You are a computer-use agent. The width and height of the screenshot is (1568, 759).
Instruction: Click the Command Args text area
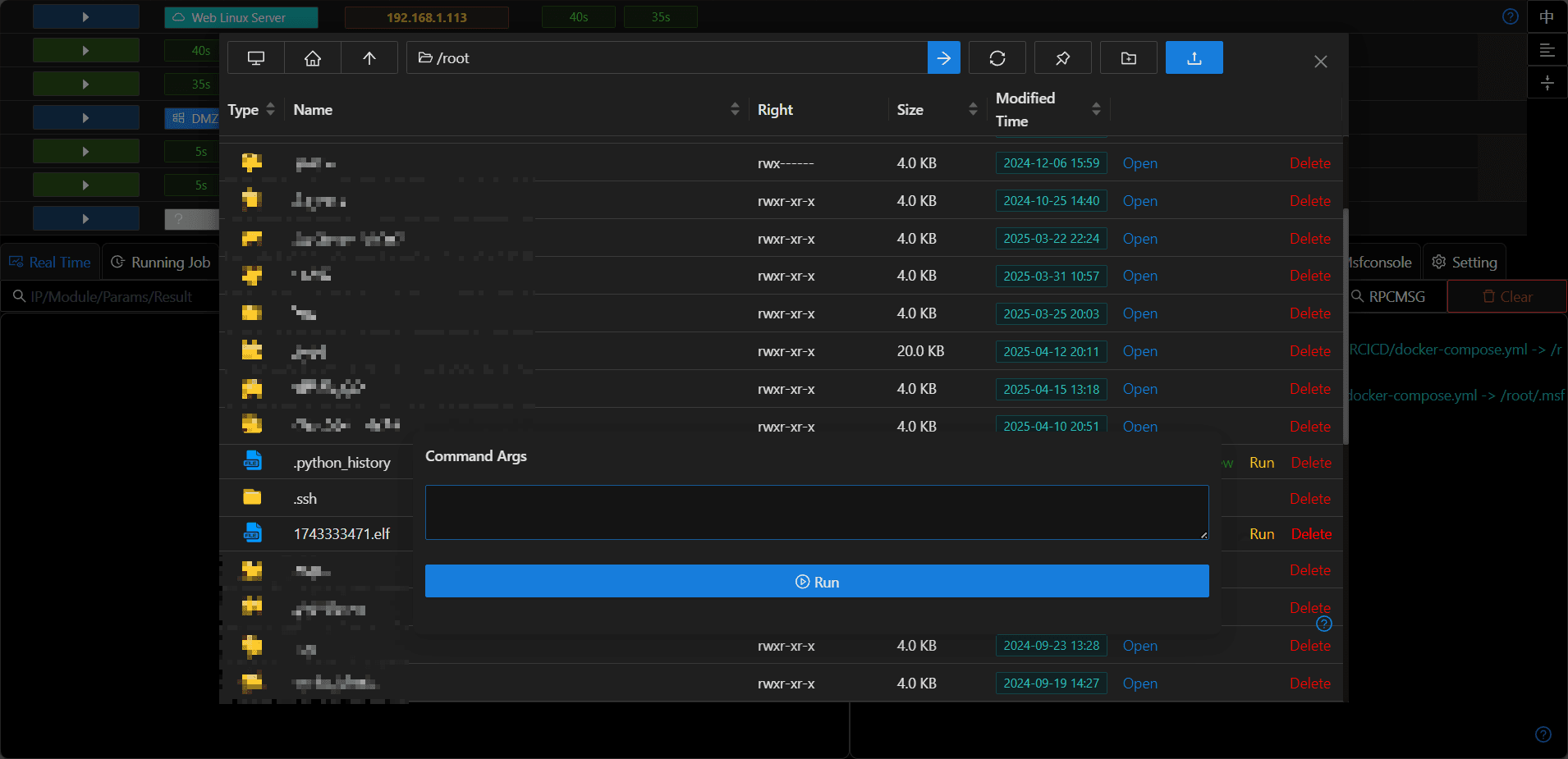click(x=817, y=512)
